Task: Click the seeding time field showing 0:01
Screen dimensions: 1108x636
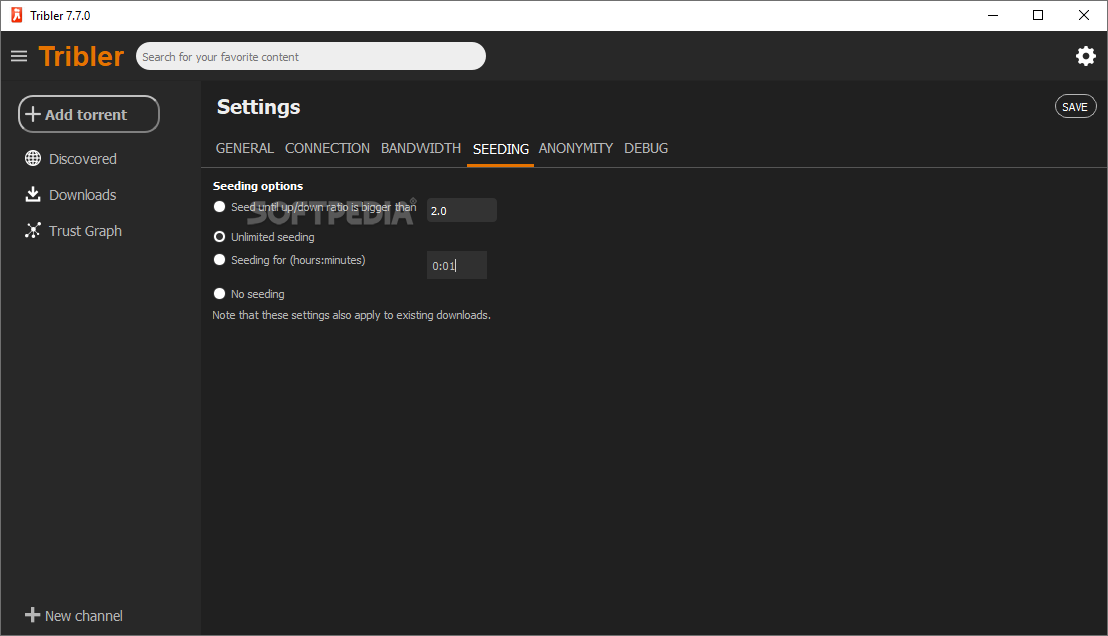Action: tap(456, 266)
